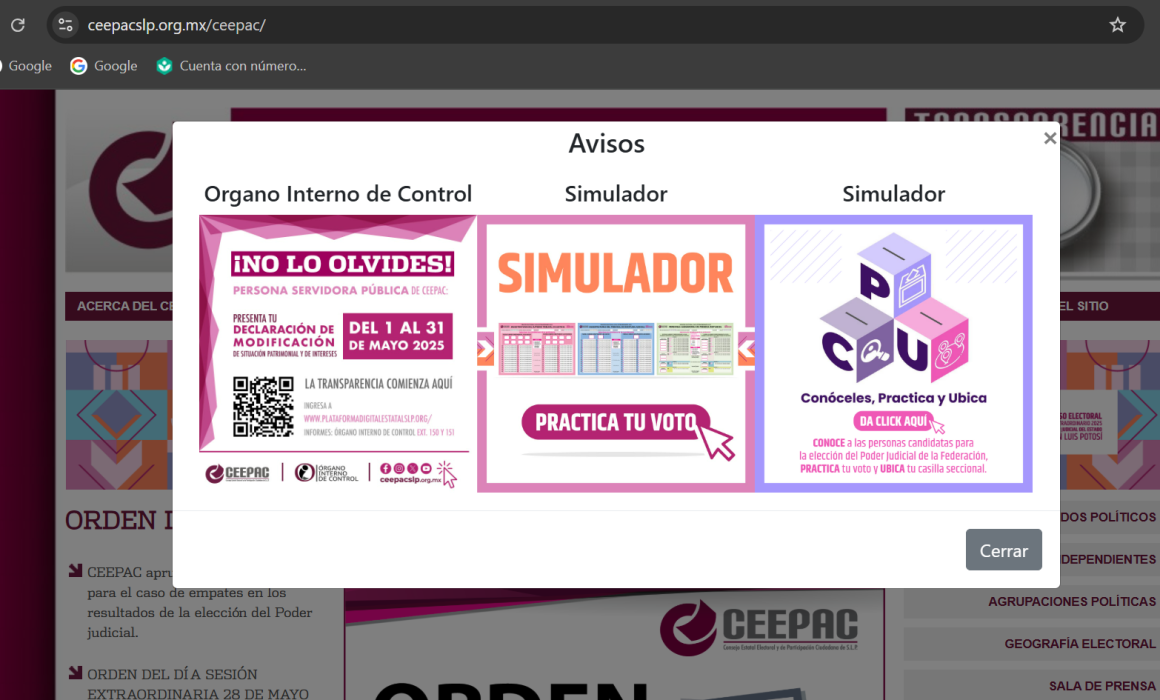Close the Avisos dialog with the X
Image resolution: width=1160 pixels, height=700 pixels.
click(x=1050, y=138)
